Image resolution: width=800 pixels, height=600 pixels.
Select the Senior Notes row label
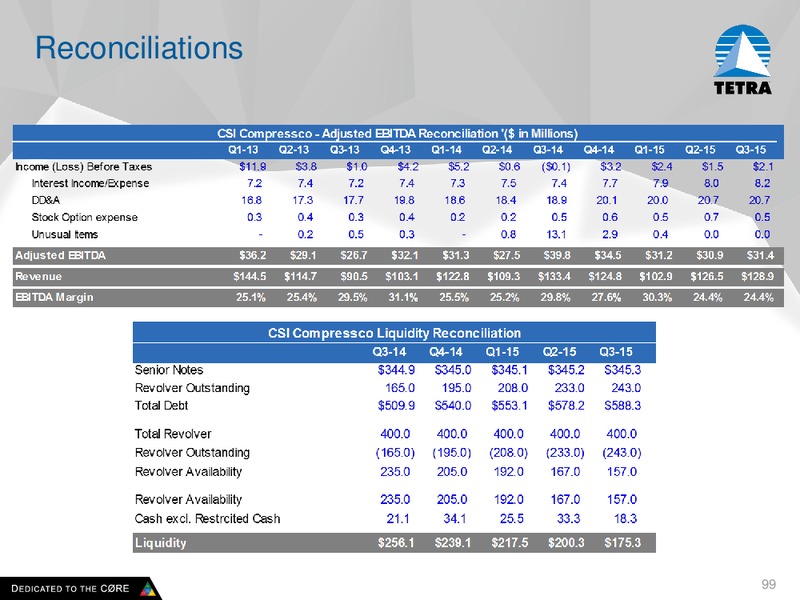tap(169, 370)
